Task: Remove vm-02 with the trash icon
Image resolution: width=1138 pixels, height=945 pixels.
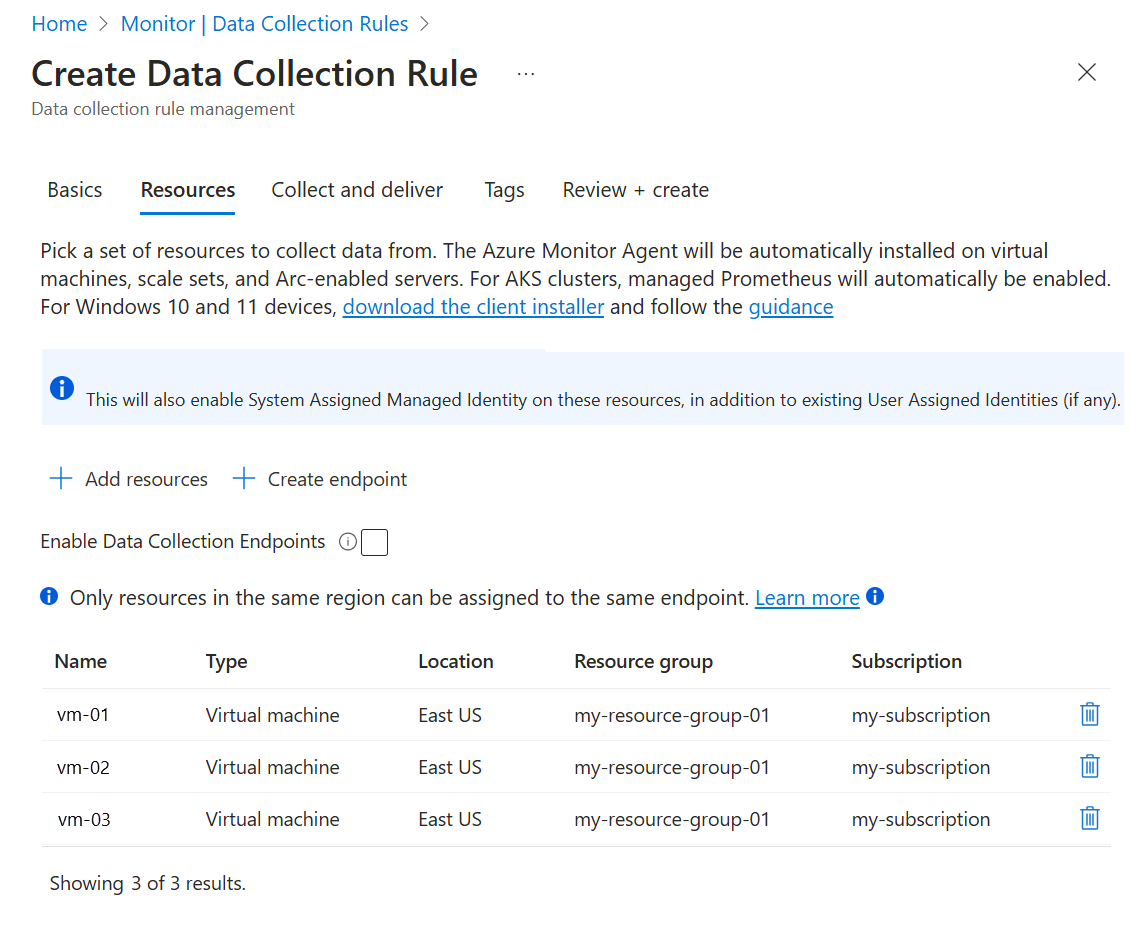Action: tap(1090, 766)
